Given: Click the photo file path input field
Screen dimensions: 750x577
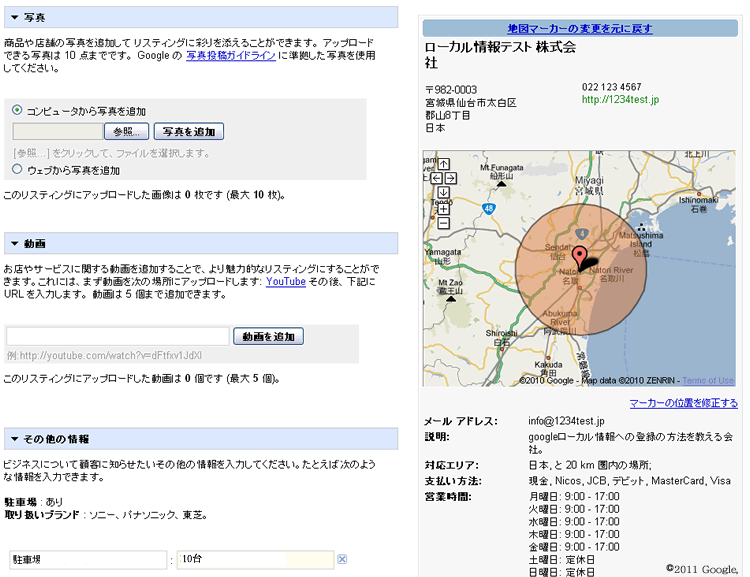Looking at the screenshot, I should (x=58, y=132).
